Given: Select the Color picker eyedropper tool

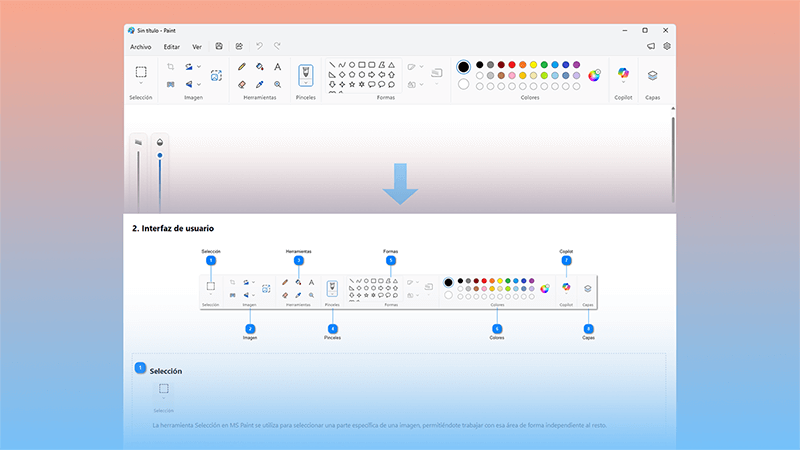Looking at the screenshot, I should [260, 85].
